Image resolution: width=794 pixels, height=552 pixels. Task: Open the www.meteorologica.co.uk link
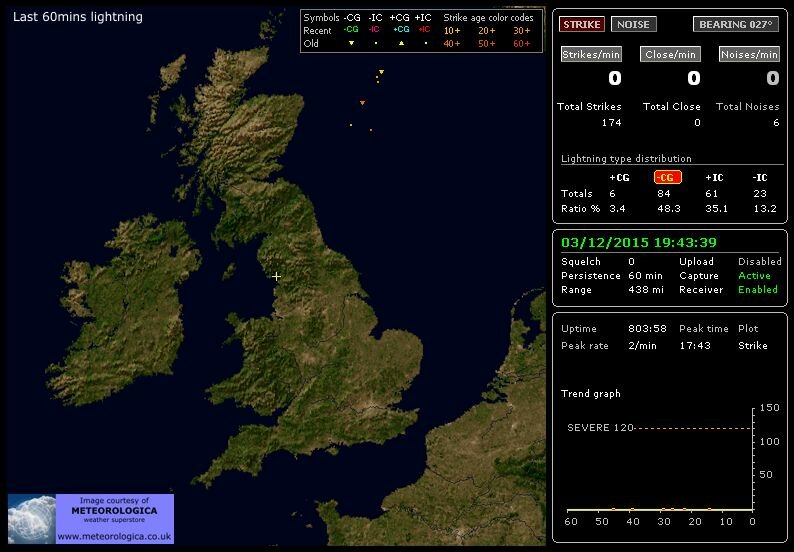click(114, 537)
